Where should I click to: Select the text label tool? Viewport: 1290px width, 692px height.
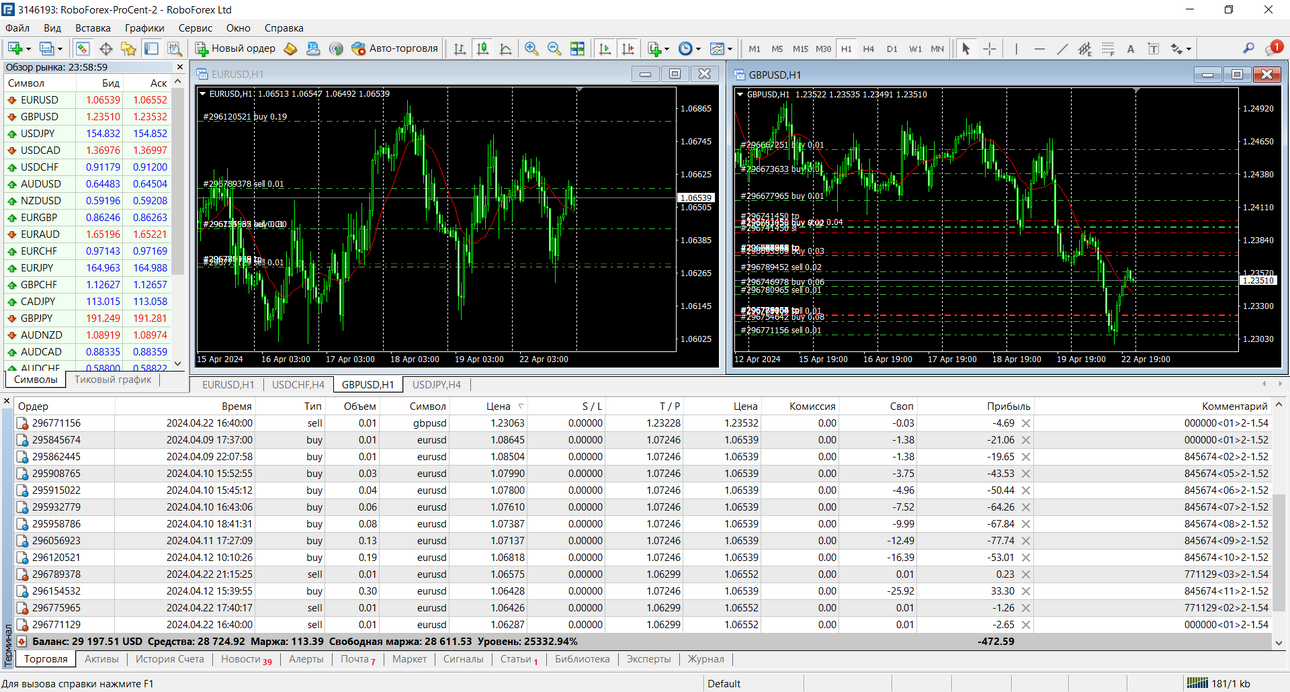click(x=1154, y=48)
